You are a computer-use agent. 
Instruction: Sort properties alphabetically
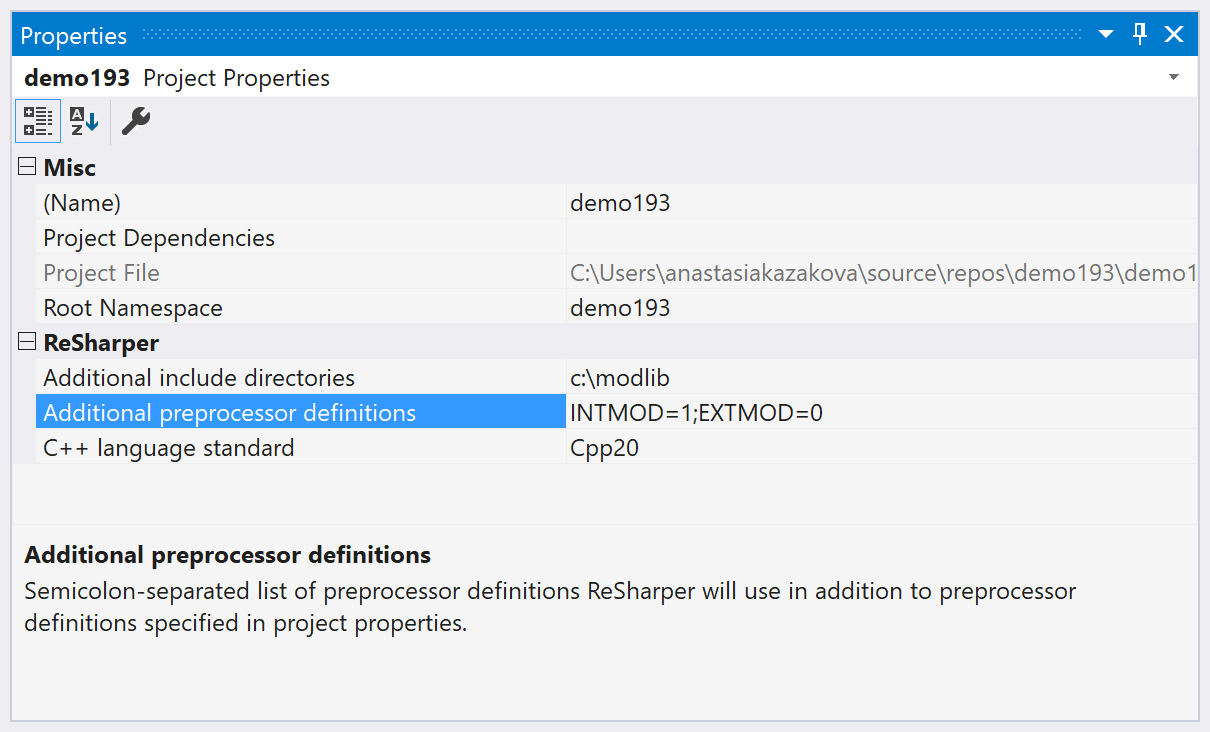click(x=84, y=121)
